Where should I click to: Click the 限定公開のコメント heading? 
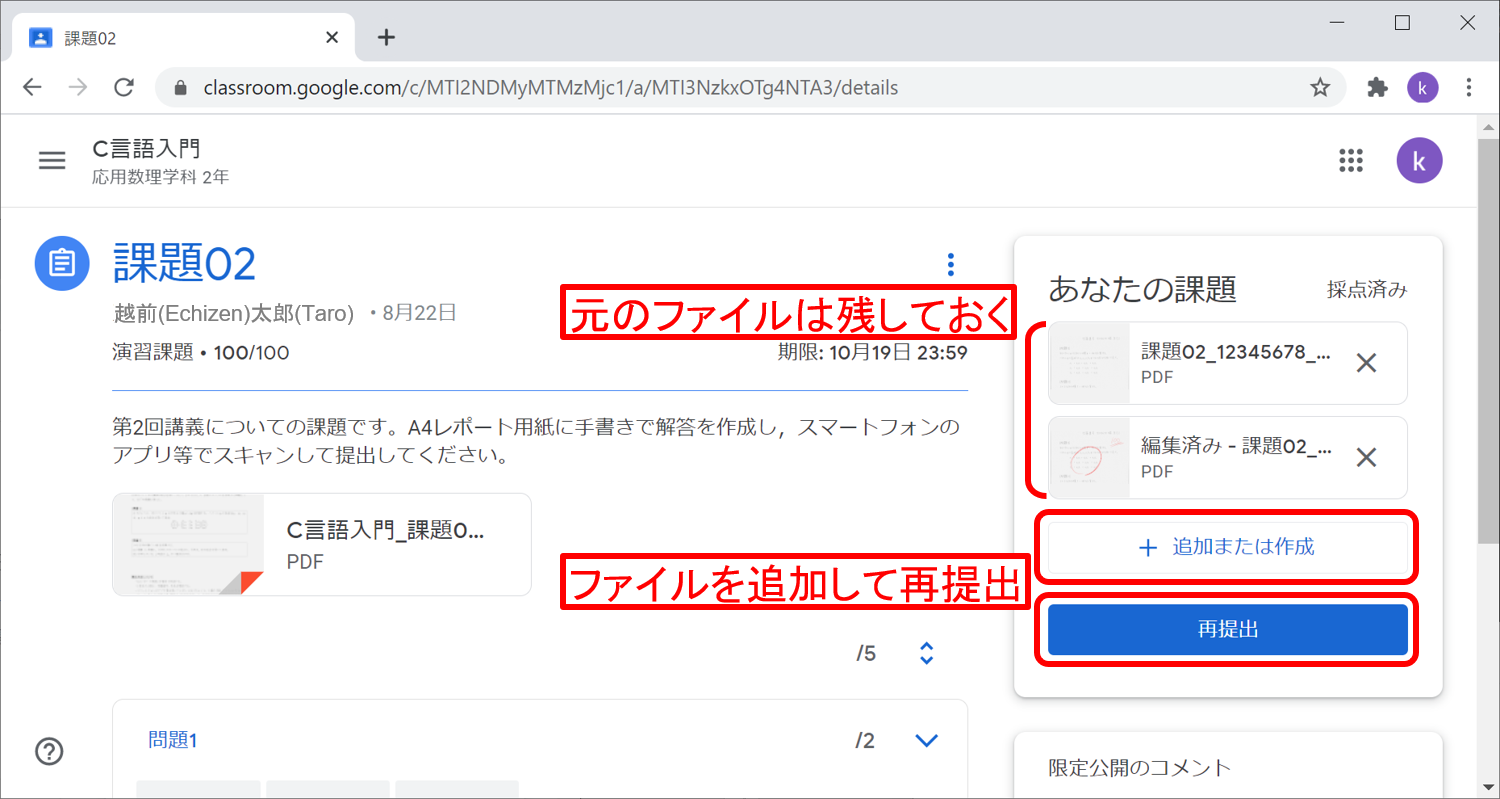(x=1139, y=768)
